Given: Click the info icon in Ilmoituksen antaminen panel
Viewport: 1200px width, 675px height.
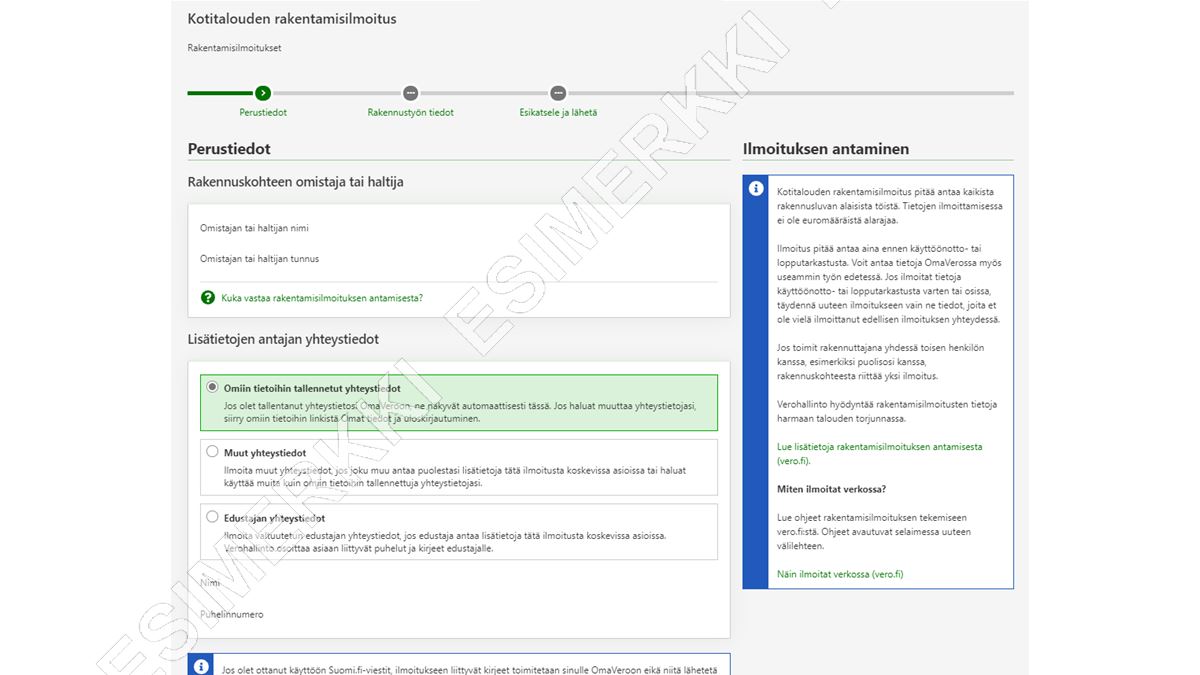Looking at the screenshot, I should point(756,189).
